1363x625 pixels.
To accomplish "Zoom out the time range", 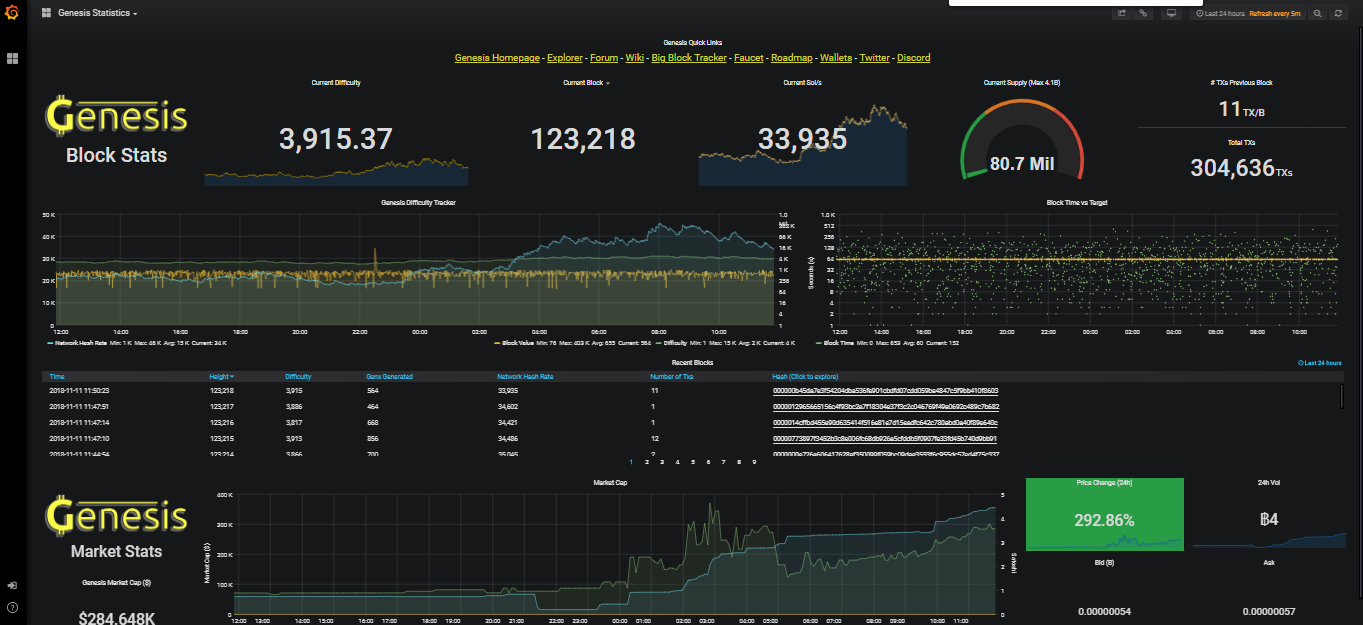I will tap(1318, 13).
